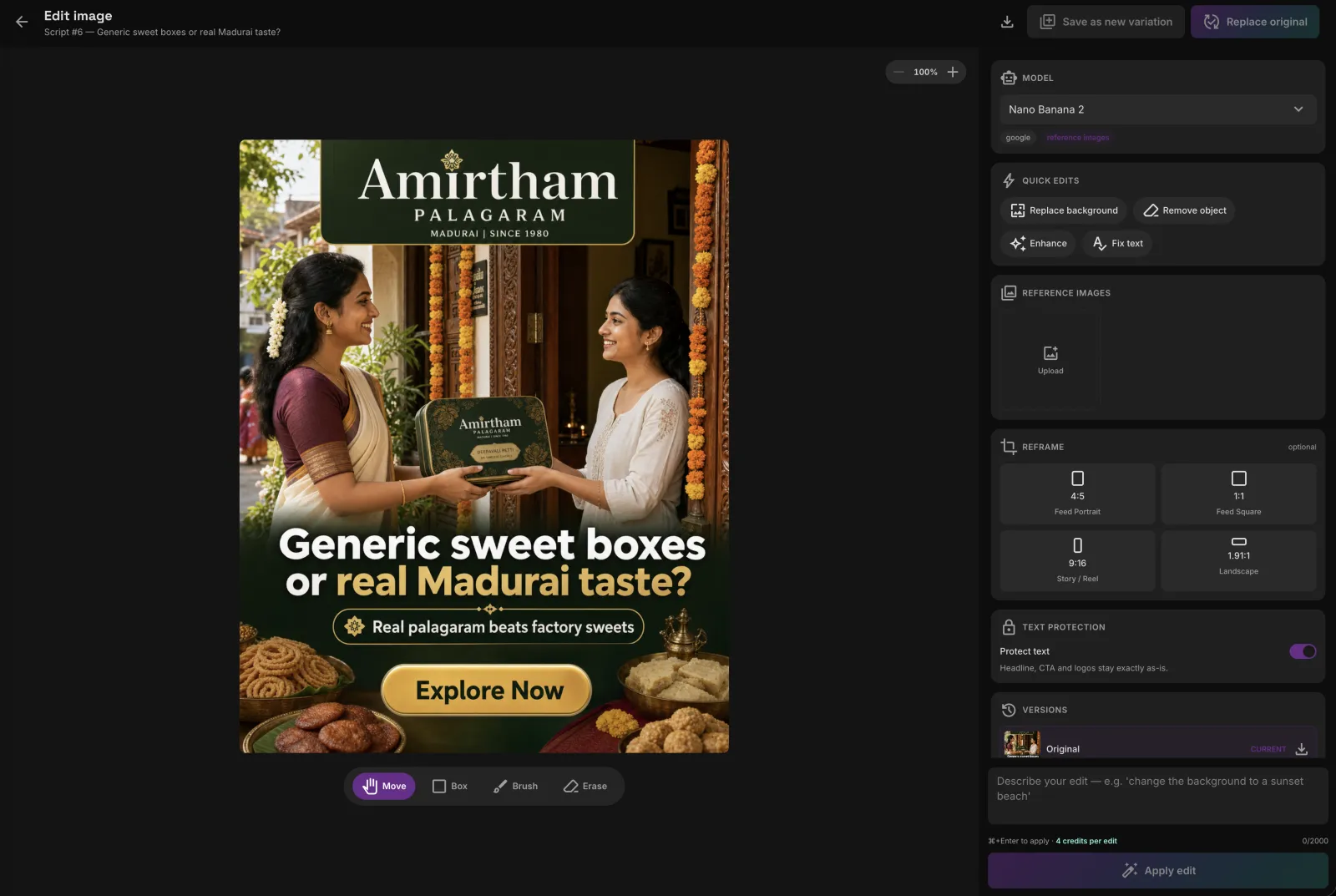Screen dimensions: 1336x896
Task: Apply the Enhance quick edit
Action: point(1038,243)
